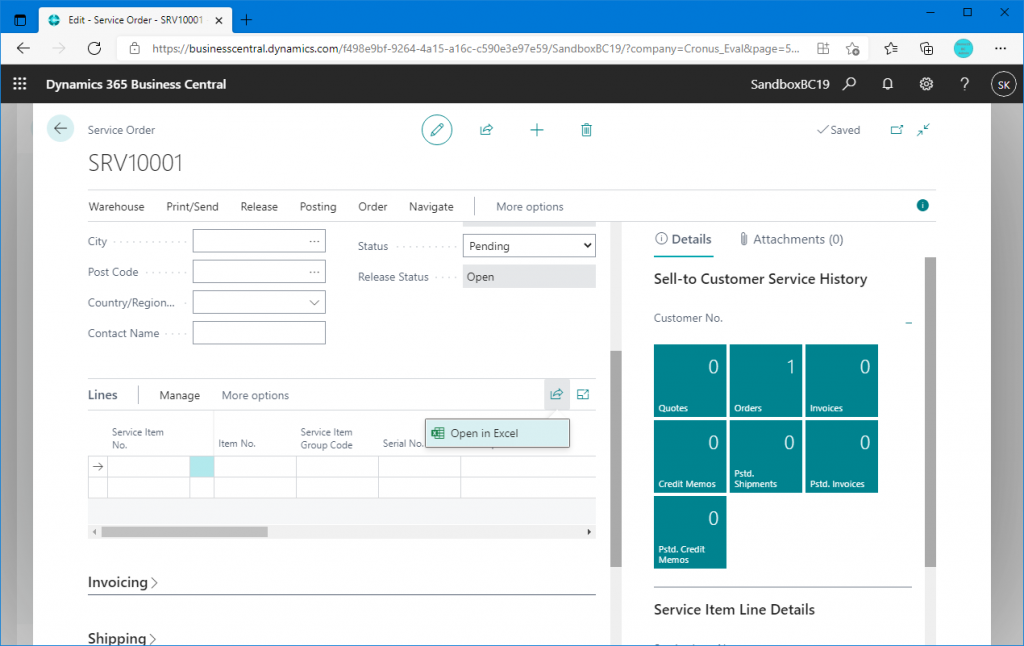Delete the order using the trash icon

click(586, 130)
